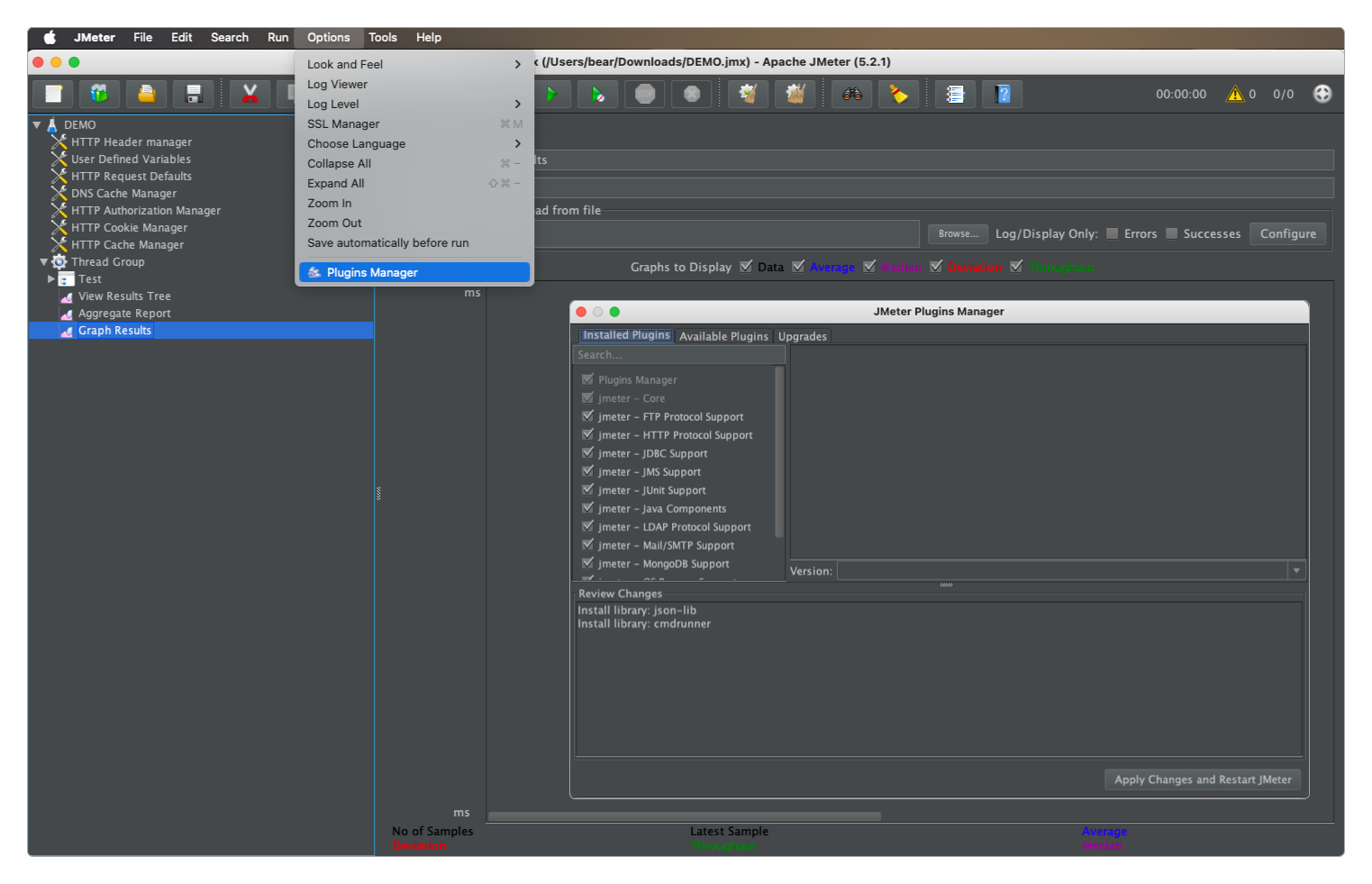Open Look and Feel submenu
Viewport: 1372px width, 884px height.
(414, 64)
